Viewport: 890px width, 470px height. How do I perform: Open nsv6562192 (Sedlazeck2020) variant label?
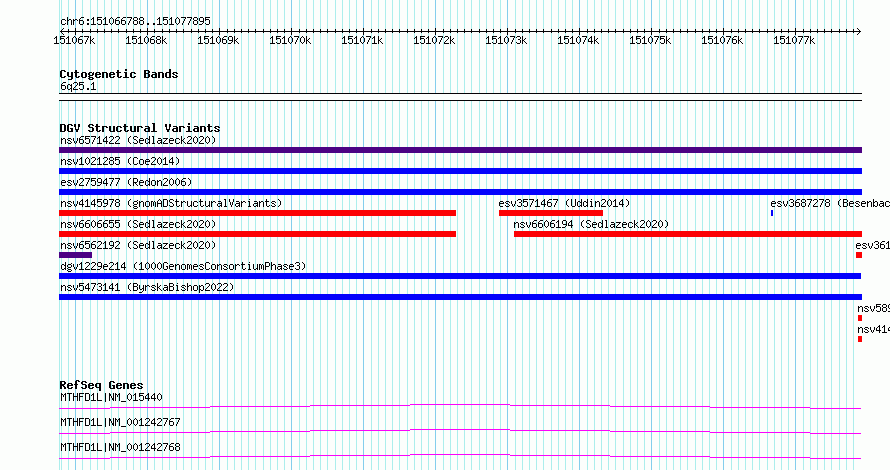pos(138,245)
